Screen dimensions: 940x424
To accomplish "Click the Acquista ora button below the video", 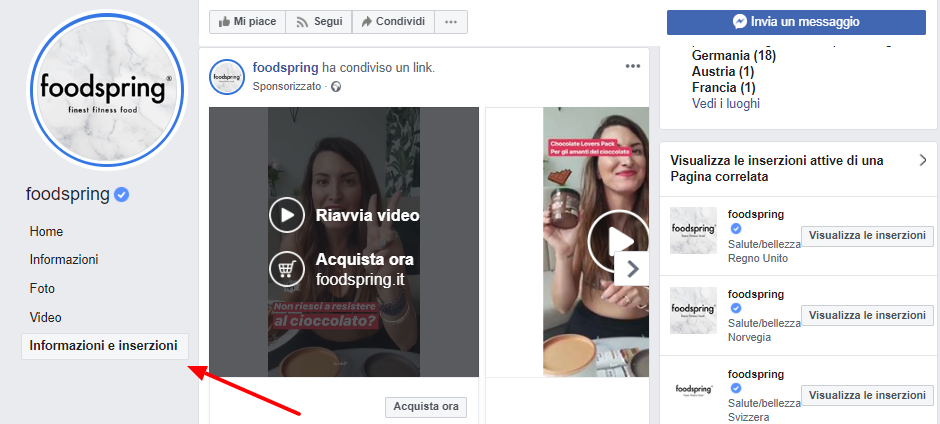I will (x=426, y=407).
